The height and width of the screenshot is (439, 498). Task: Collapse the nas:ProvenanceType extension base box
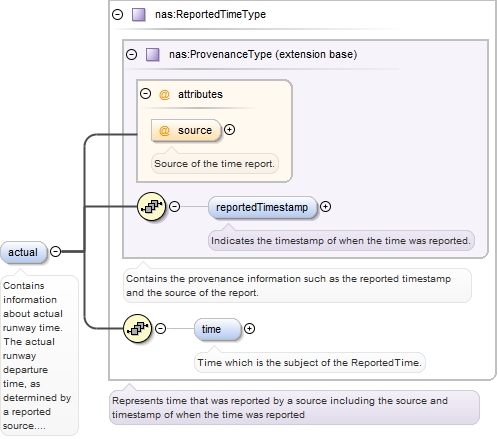(132, 54)
